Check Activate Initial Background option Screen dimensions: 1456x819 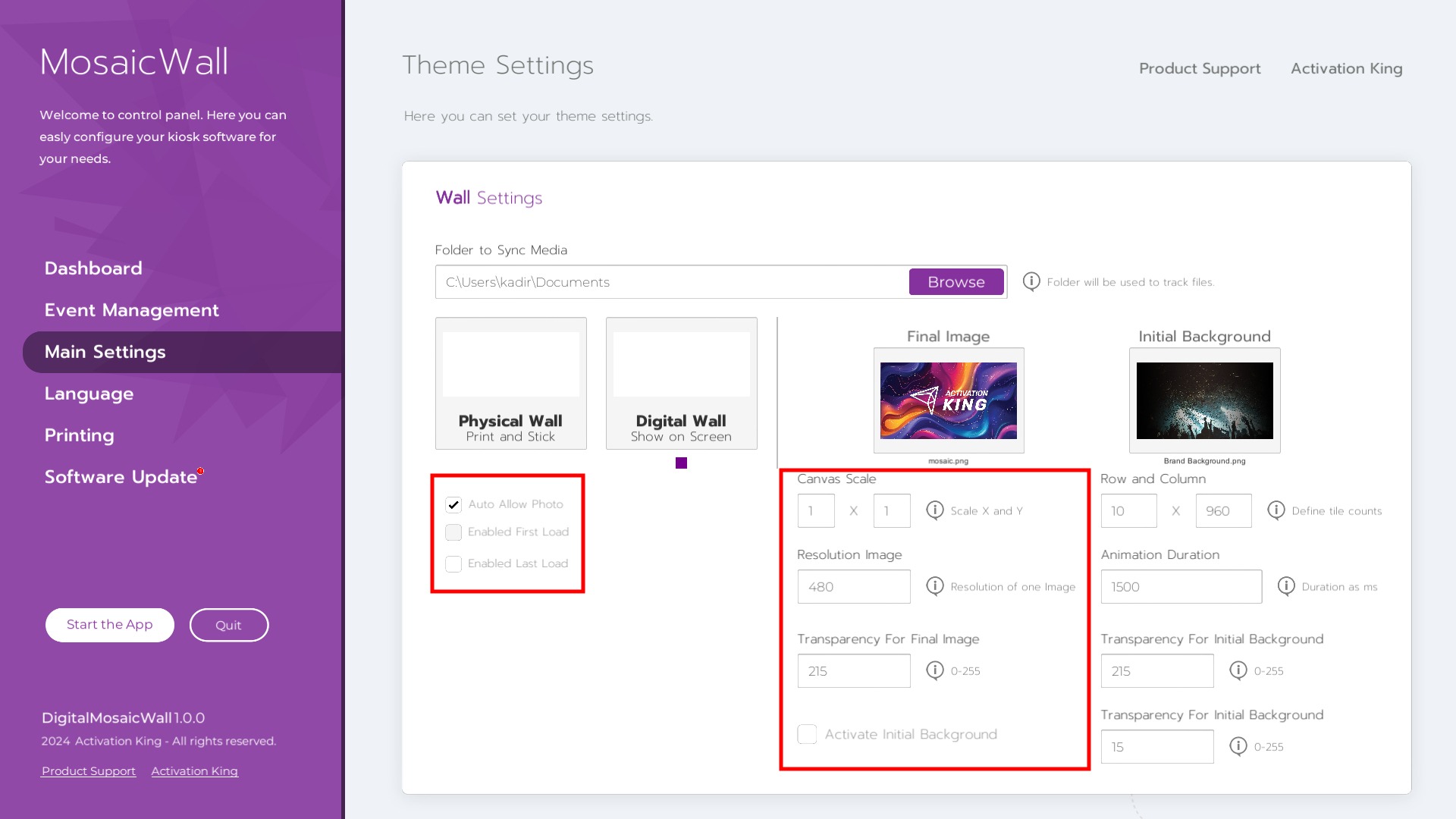pyautogui.click(x=808, y=734)
